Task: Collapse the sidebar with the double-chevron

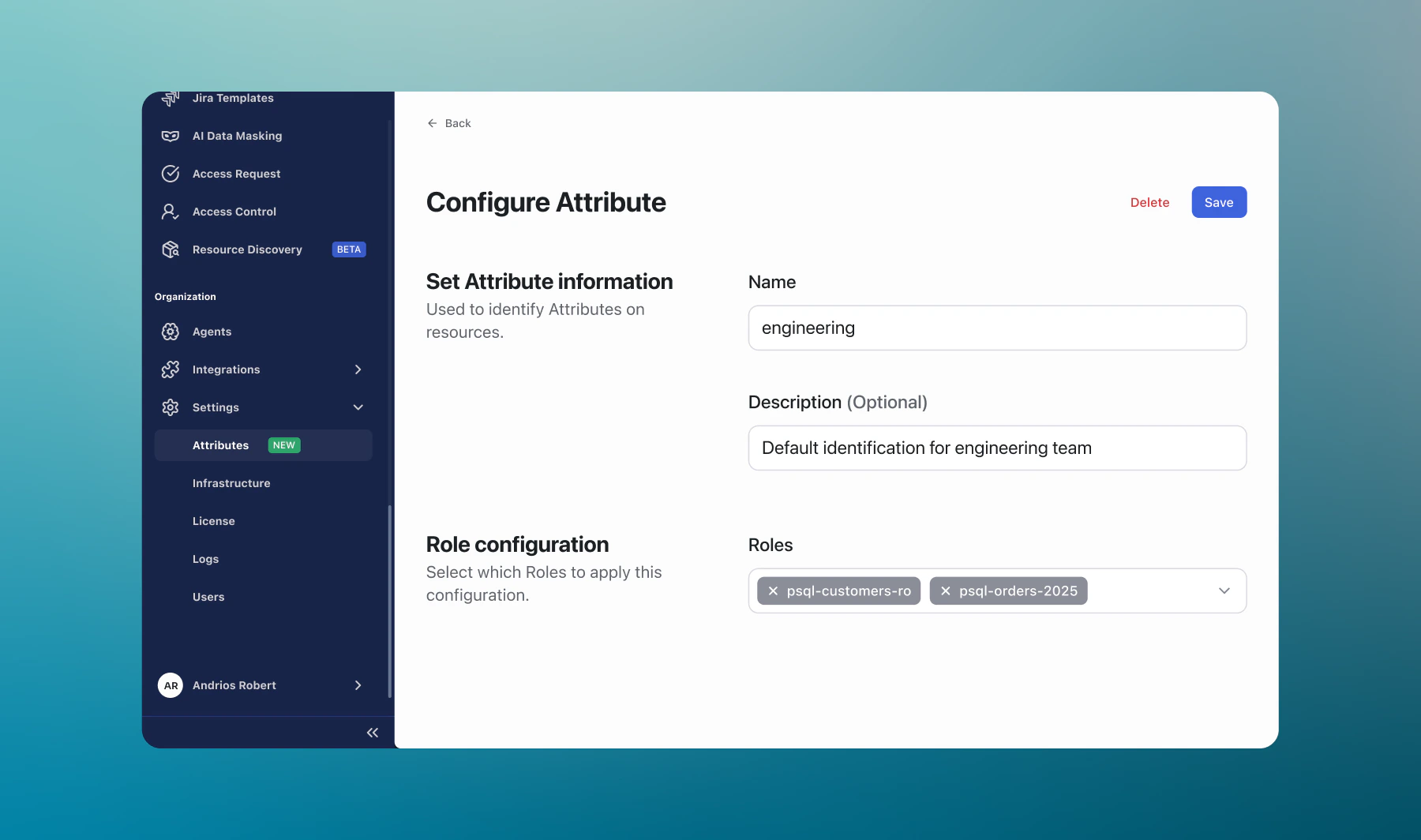Action: tap(372, 732)
